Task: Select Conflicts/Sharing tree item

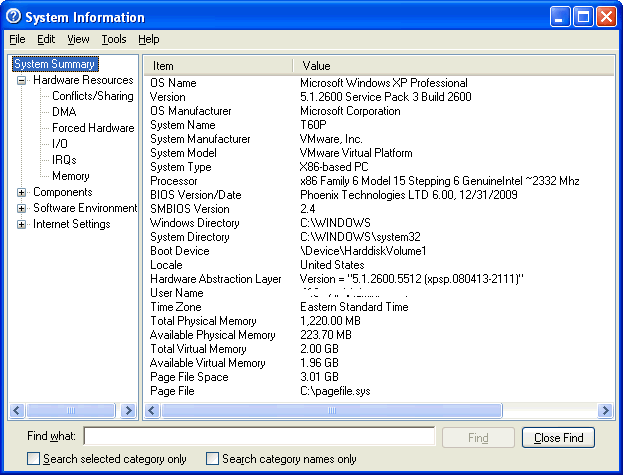Action: click(93, 96)
